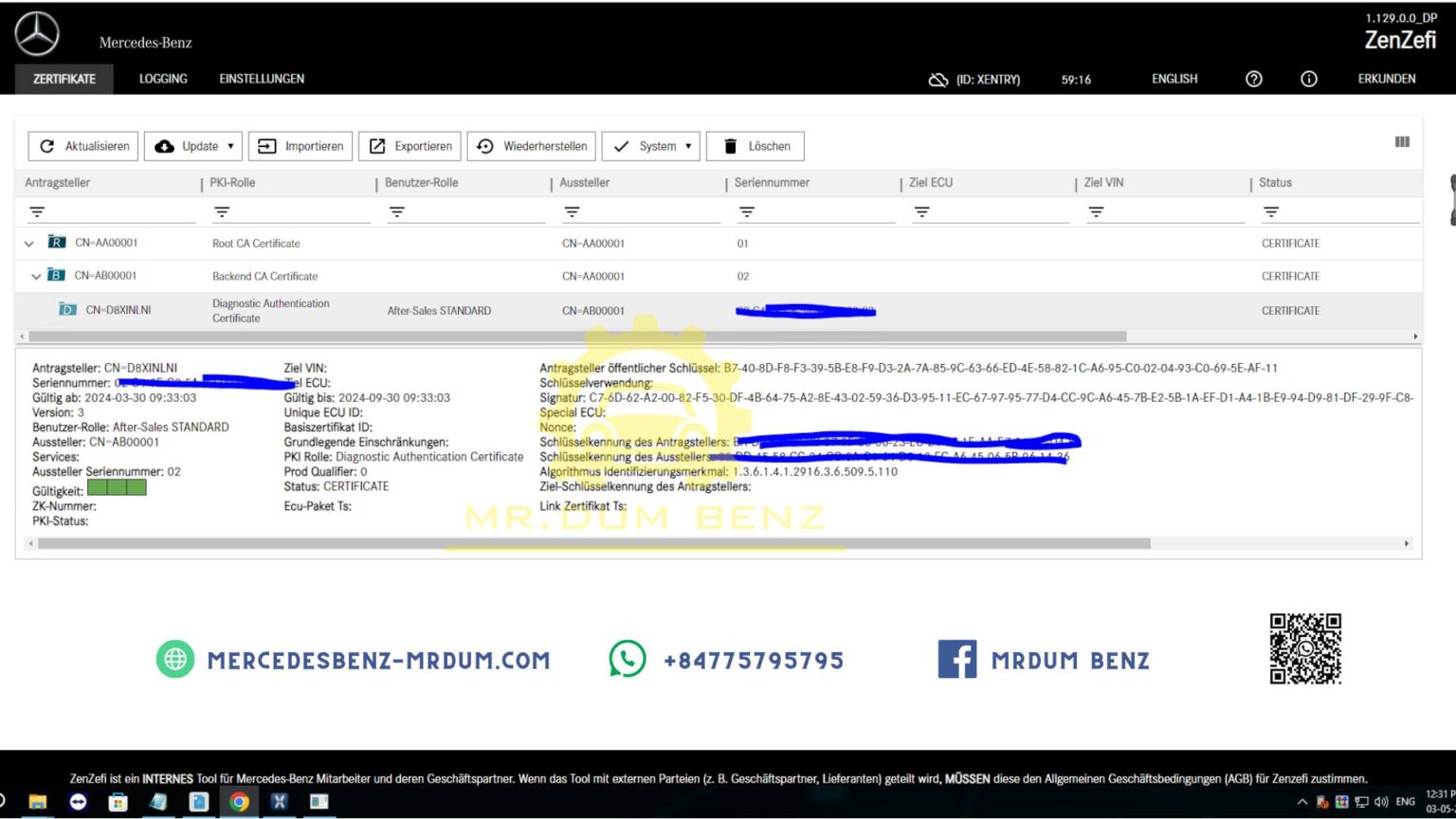
Task: Click the cloud connection icon near ID: XENTRY
Action: [x=938, y=80]
